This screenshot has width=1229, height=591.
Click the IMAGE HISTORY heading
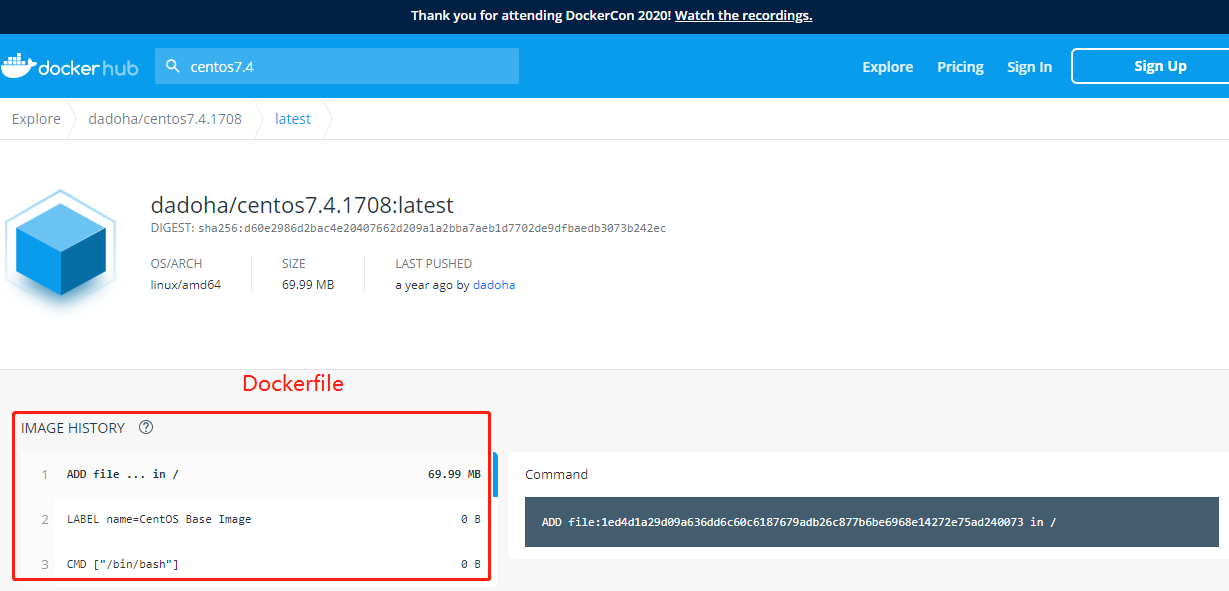coord(73,428)
